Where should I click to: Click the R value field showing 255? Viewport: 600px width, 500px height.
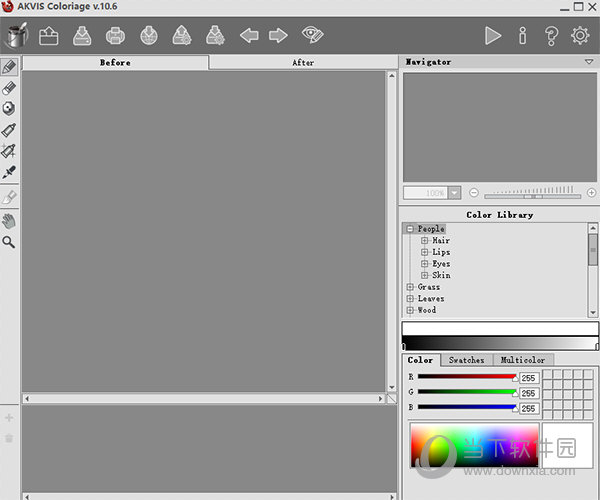coord(529,378)
